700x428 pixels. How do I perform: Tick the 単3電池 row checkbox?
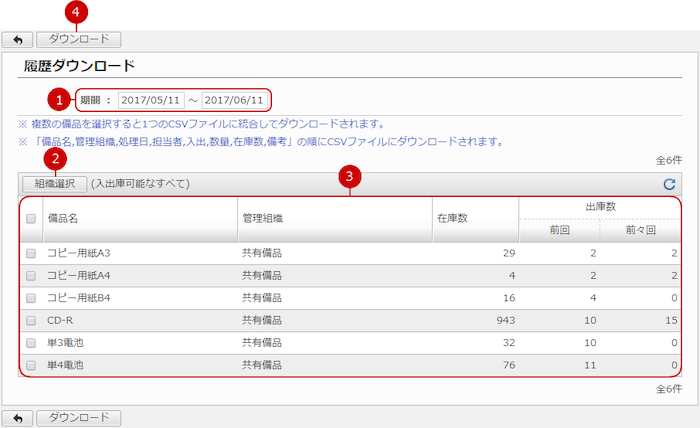31,342
